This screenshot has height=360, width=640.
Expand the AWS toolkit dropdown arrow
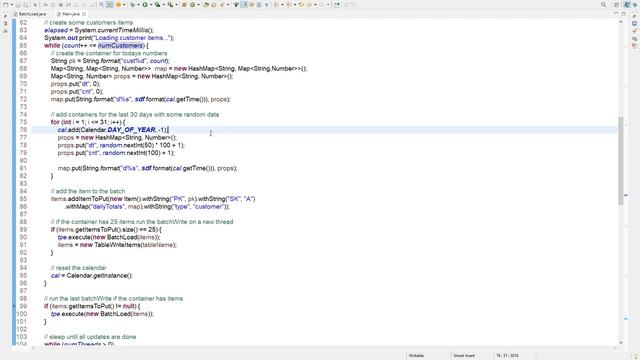pos(124,4)
